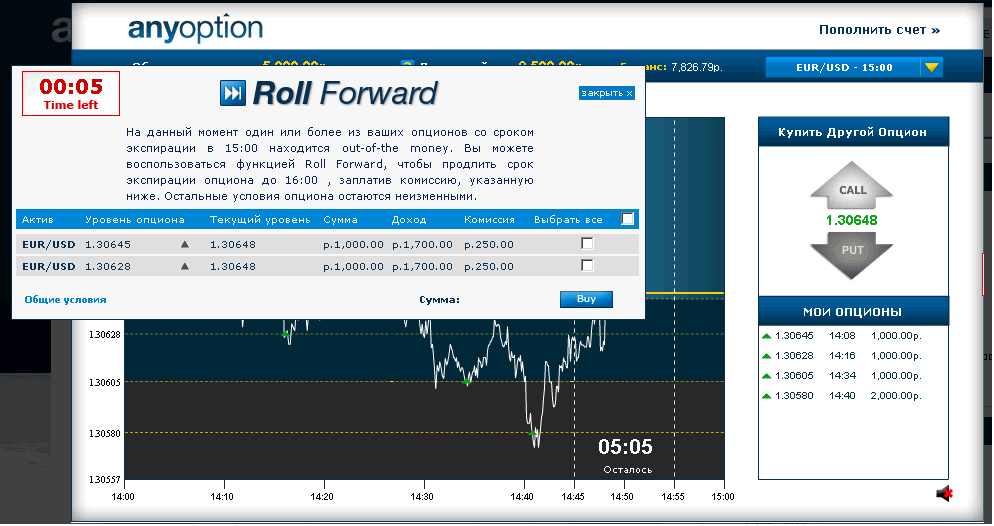The width and height of the screenshot is (994, 526).
Task: Click the 14:08 time in My Options
Action: (842, 336)
